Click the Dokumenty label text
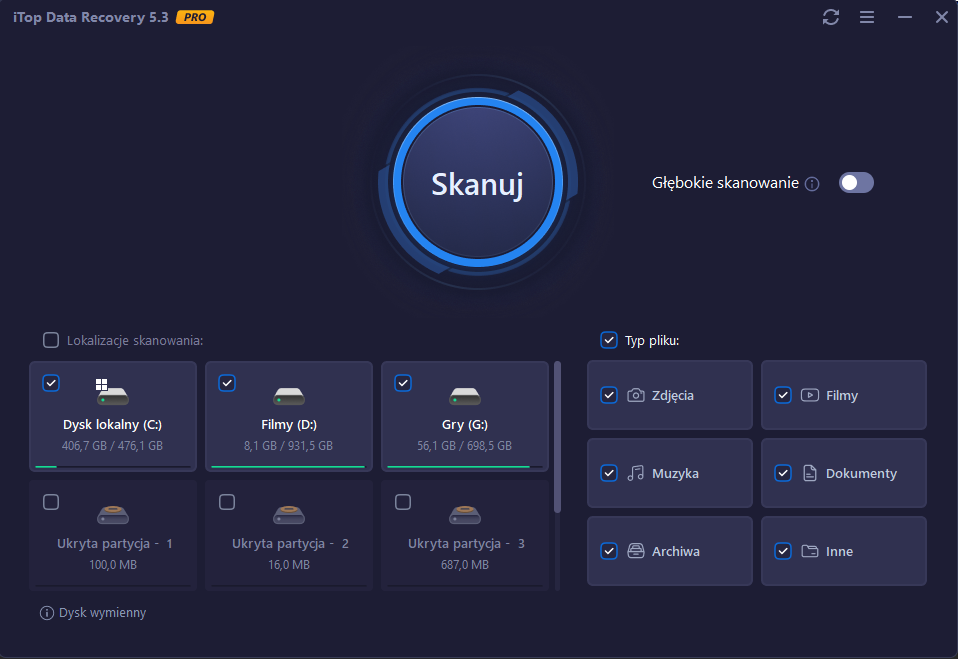Viewport: 958px width, 659px height. 861,474
